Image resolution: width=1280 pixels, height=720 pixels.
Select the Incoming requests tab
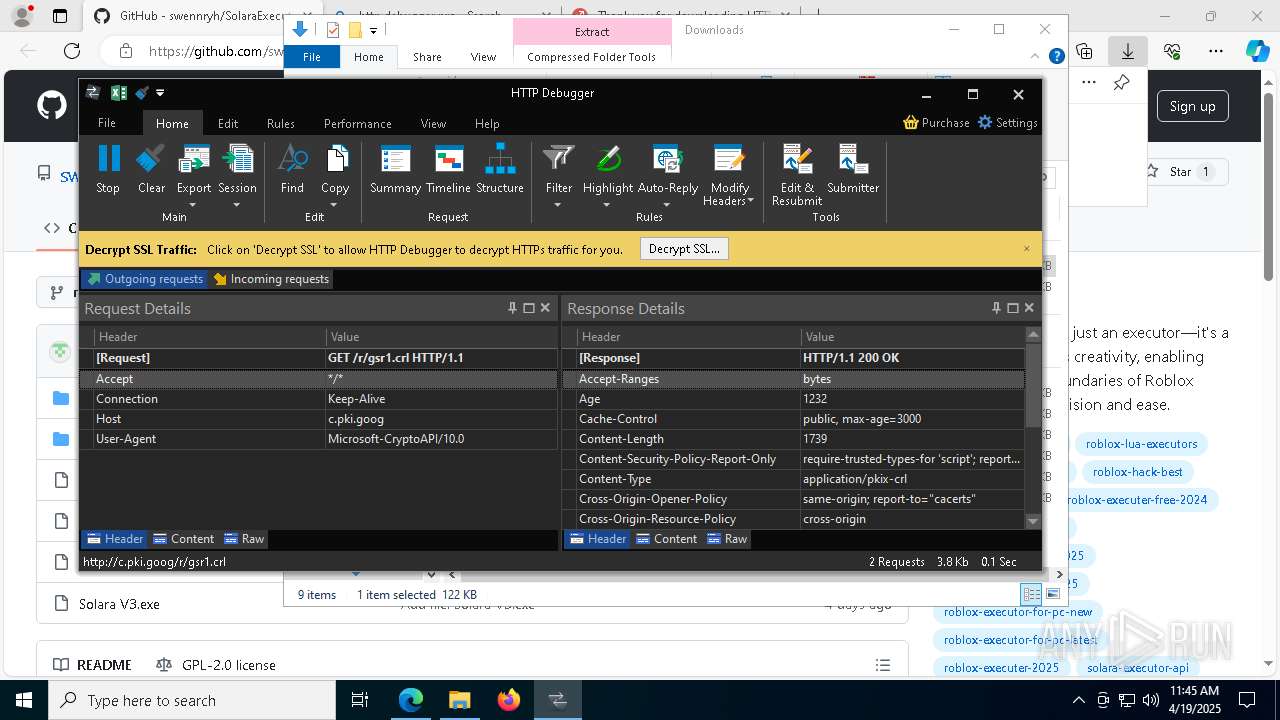(x=270, y=279)
